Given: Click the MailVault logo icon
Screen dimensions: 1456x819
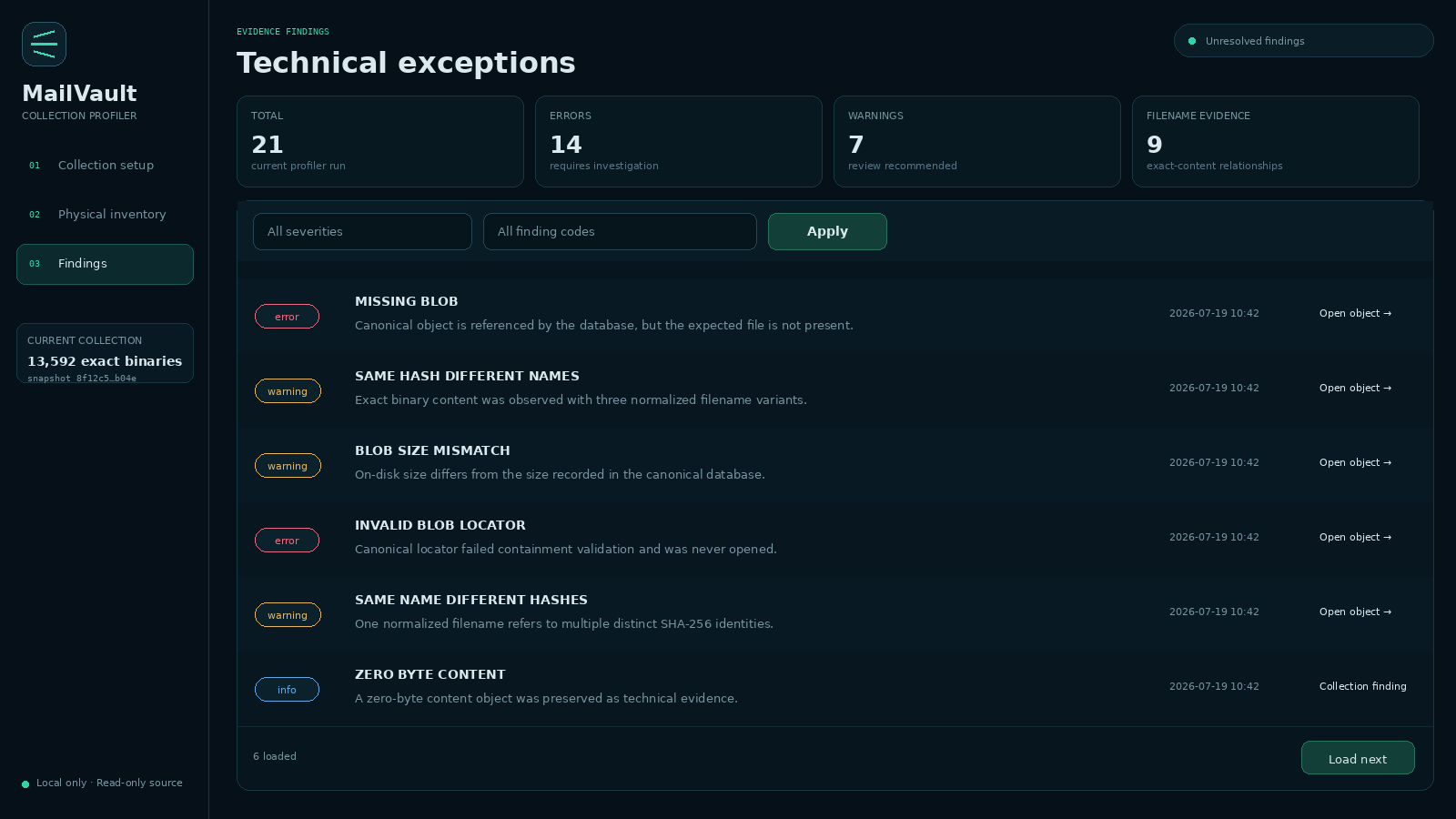Looking at the screenshot, I should pos(44,44).
